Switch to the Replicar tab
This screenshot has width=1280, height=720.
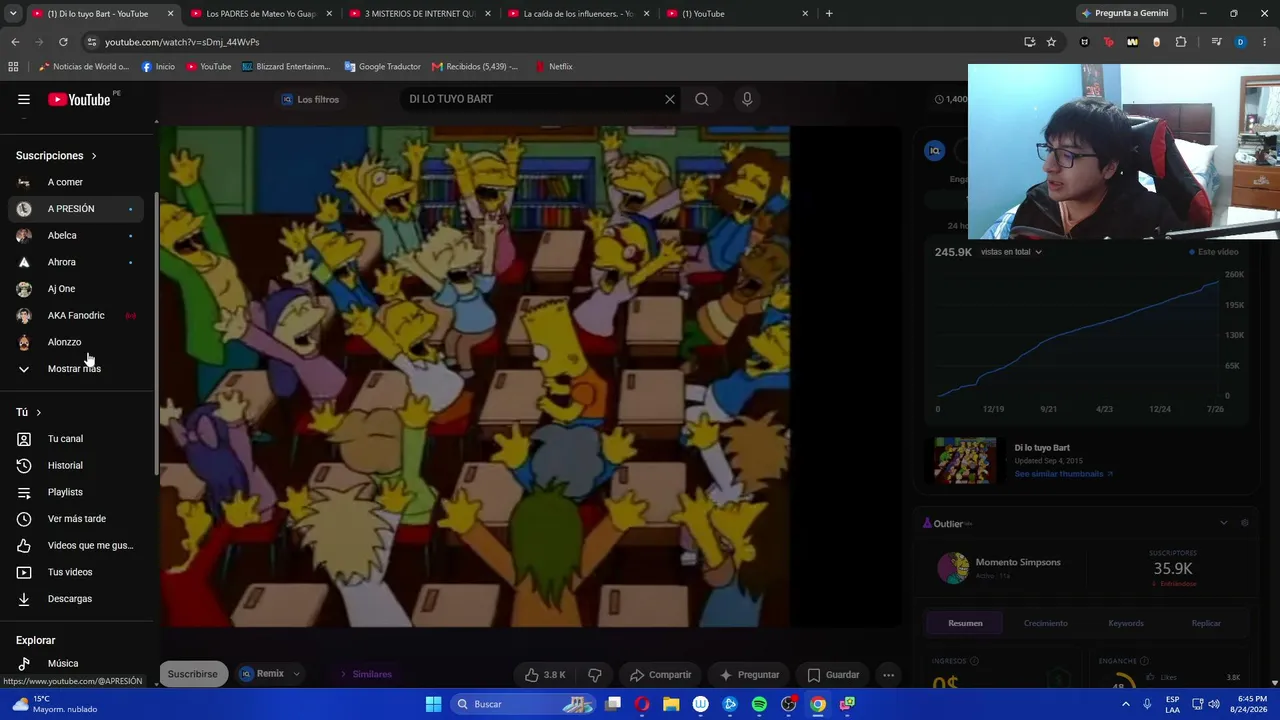1206,623
